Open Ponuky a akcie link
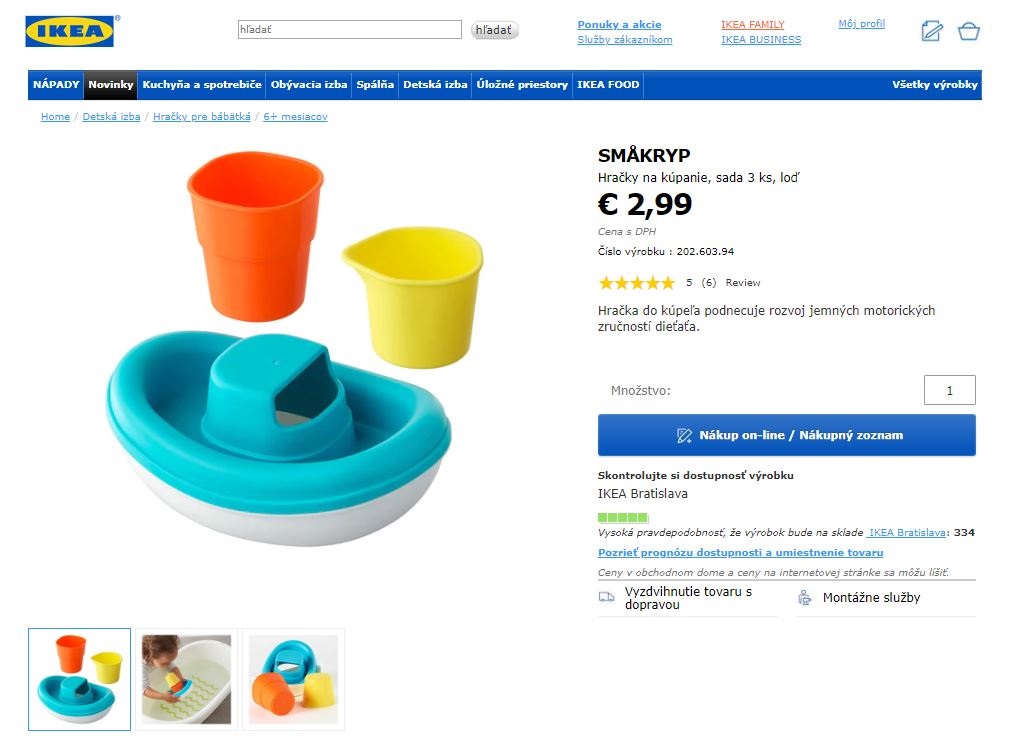 [x=619, y=25]
